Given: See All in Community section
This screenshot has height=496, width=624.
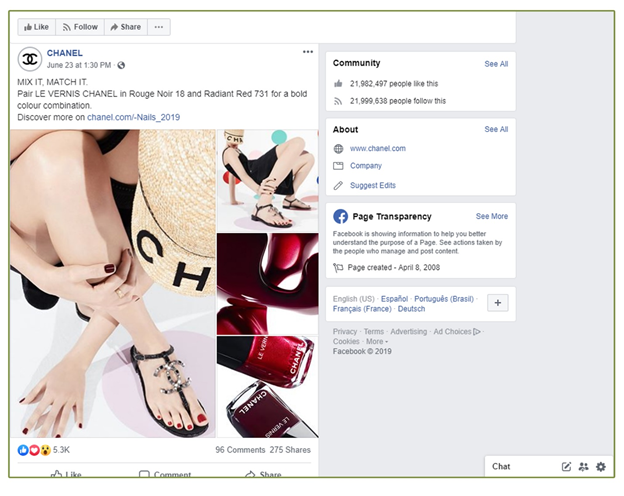Looking at the screenshot, I should coord(496,64).
